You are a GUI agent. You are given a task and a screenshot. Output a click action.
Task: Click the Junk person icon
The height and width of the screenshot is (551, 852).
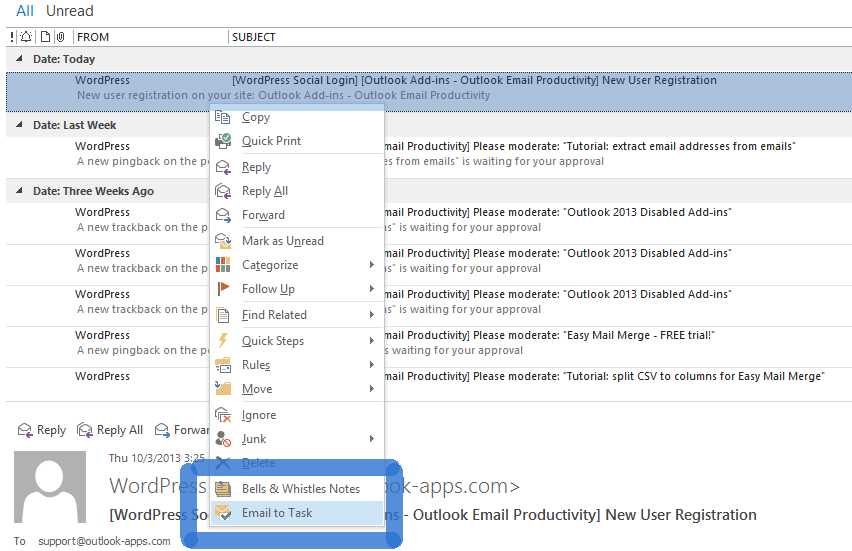pos(223,439)
